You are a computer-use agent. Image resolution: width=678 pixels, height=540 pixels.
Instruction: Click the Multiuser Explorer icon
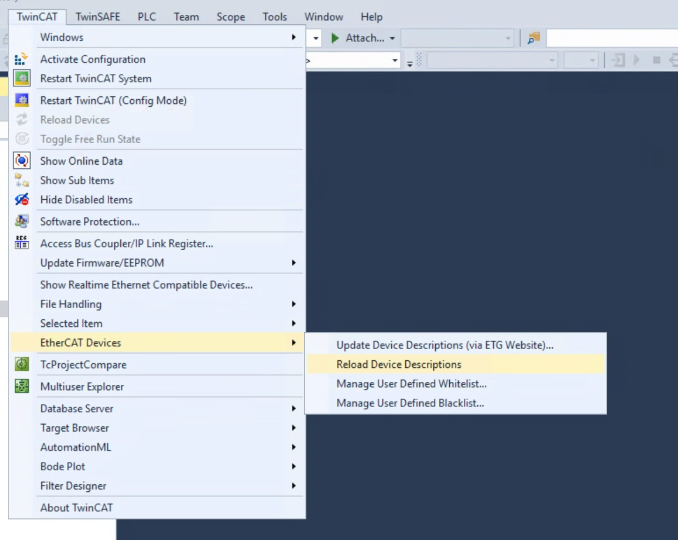coord(22,386)
